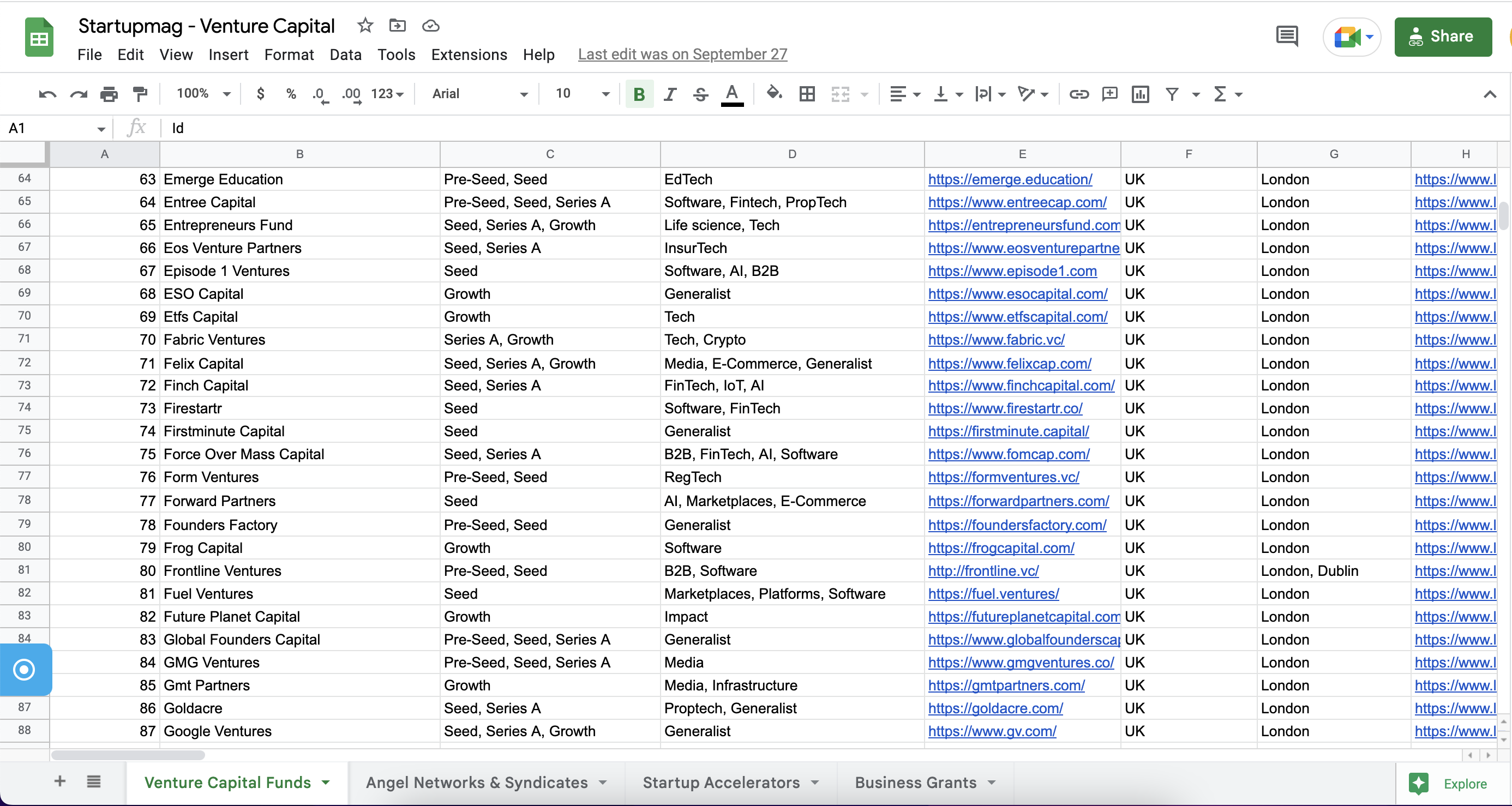The height and width of the screenshot is (806, 1512).
Task: Click the green Share button
Action: (x=1443, y=37)
